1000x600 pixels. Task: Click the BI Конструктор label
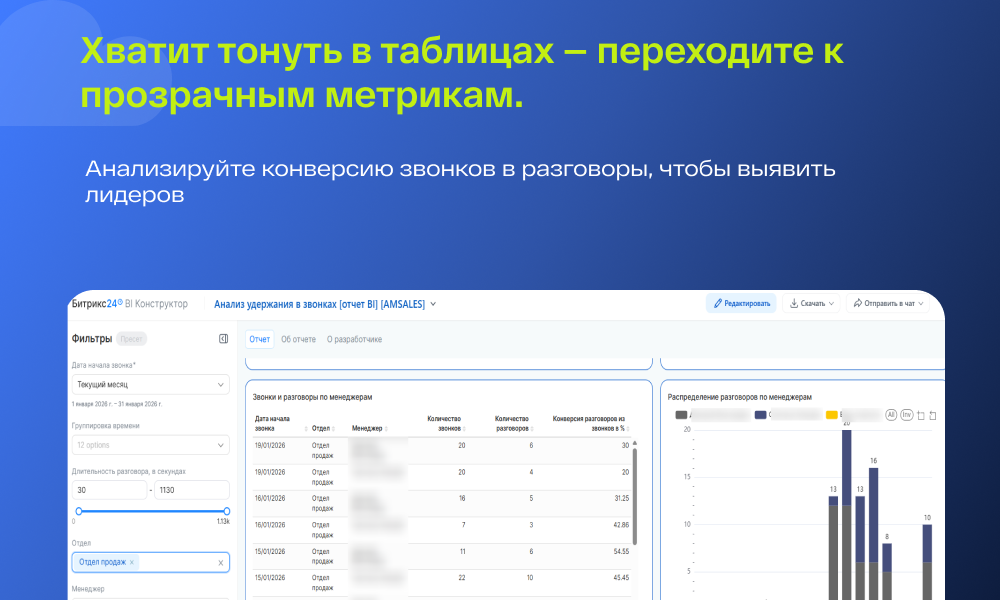coord(156,304)
